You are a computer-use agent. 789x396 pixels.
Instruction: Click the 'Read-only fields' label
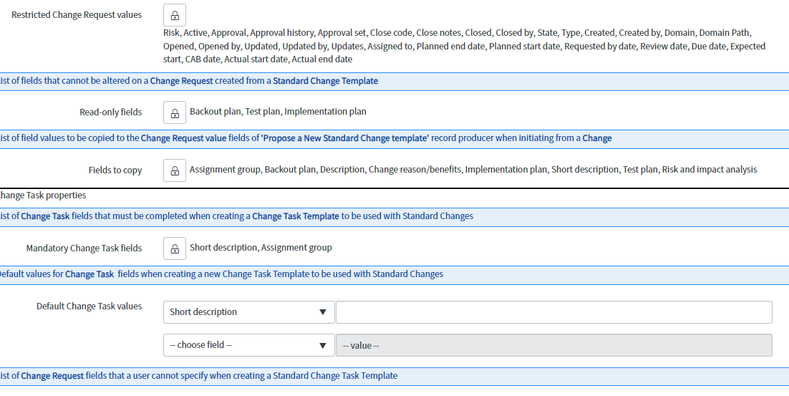pyautogui.click(x=111, y=112)
